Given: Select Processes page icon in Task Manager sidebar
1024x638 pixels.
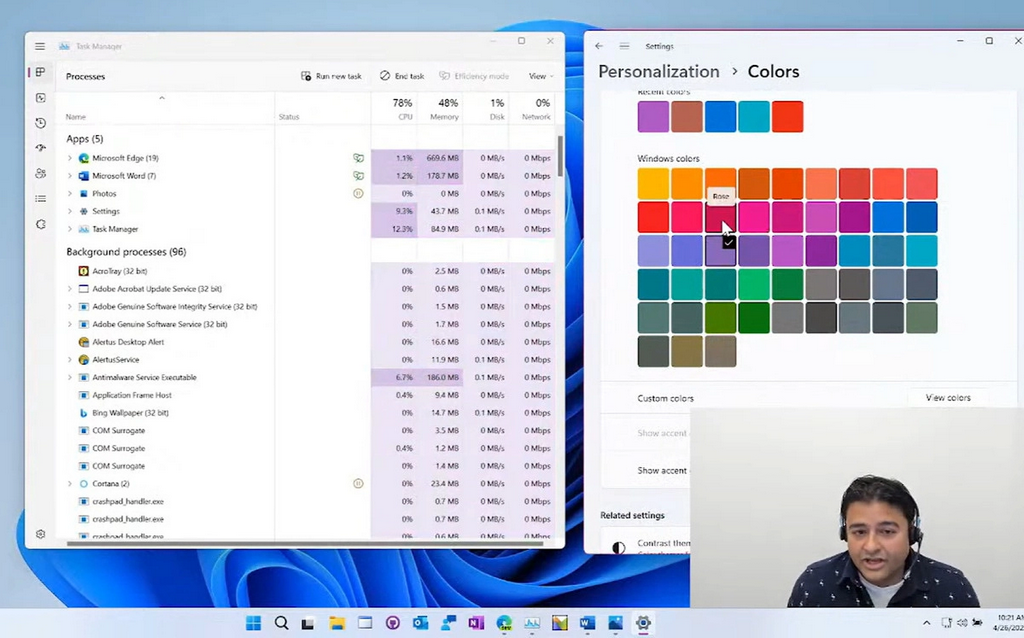Looking at the screenshot, I should click(40, 72).
